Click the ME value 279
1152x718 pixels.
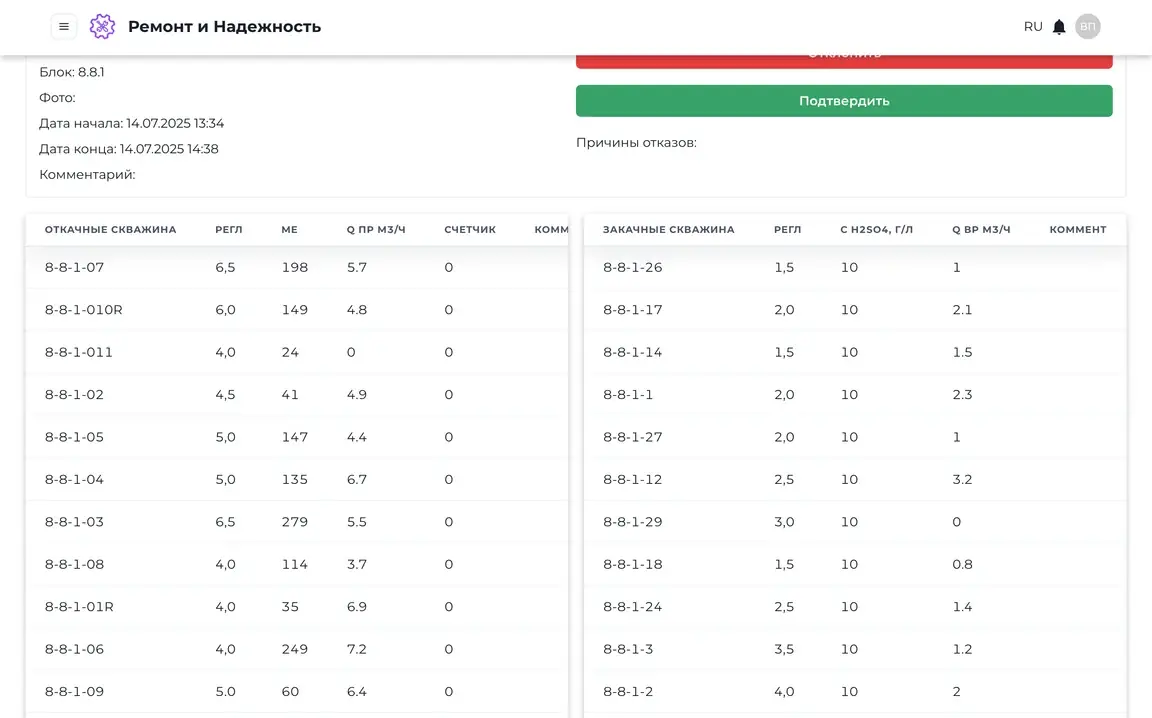pyautogui.click(x=295, y=522)
